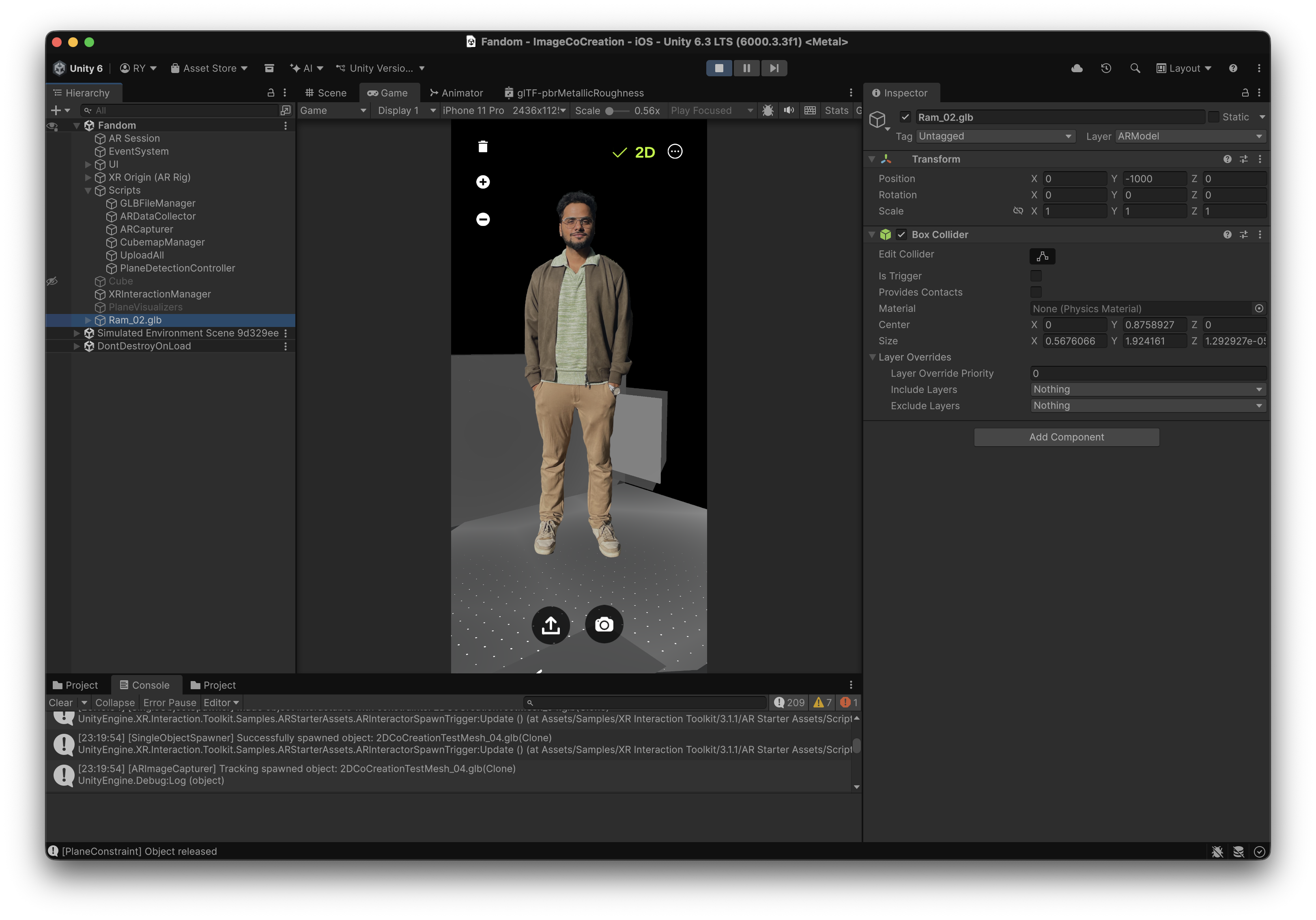Open Unity cloud services icon

pos(1076,68)
